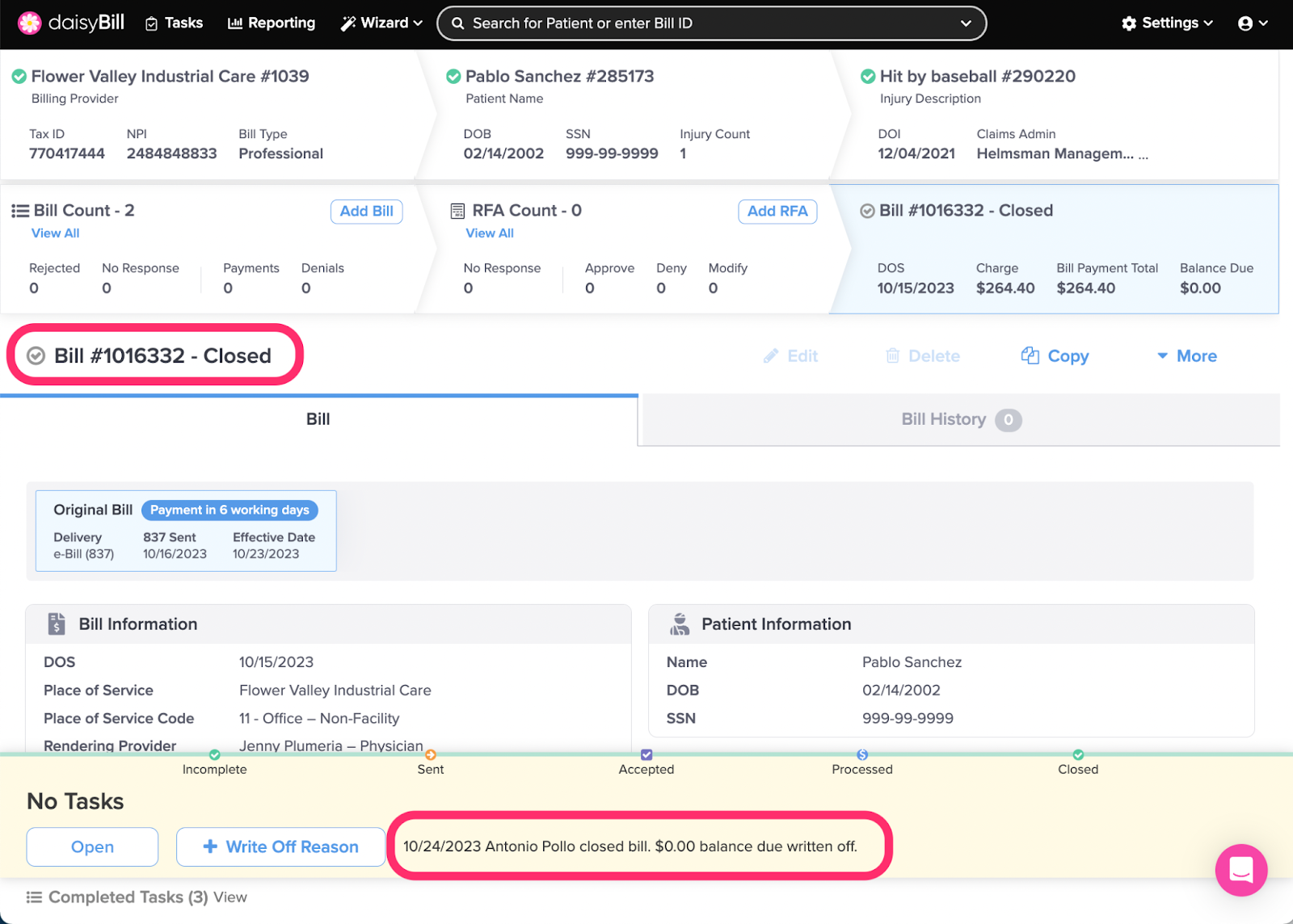This screenshot has width=1293, height=924.
Task: Click the Copy bill icon
Action: [1030, 355]
